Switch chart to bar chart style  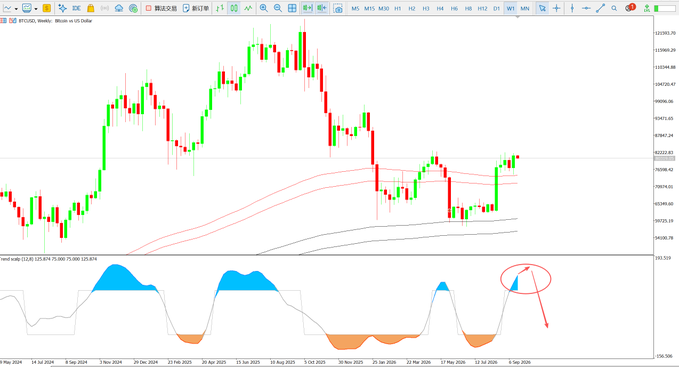(x=220, y=8)
